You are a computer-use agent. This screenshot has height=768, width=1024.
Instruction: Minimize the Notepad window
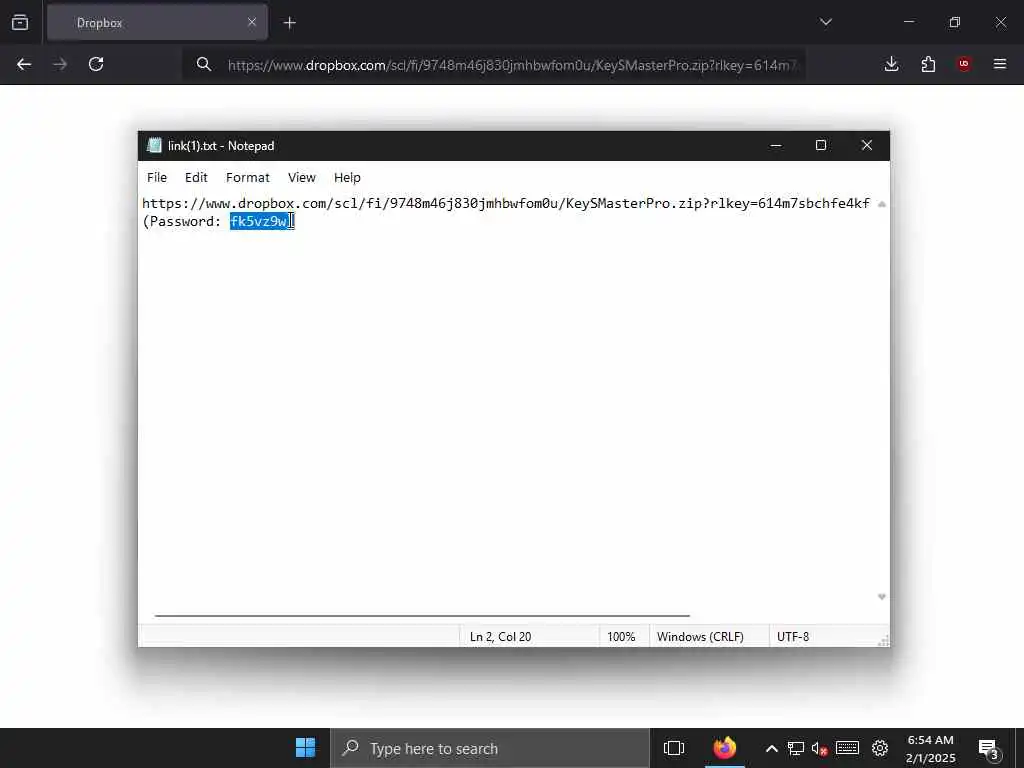776,146
